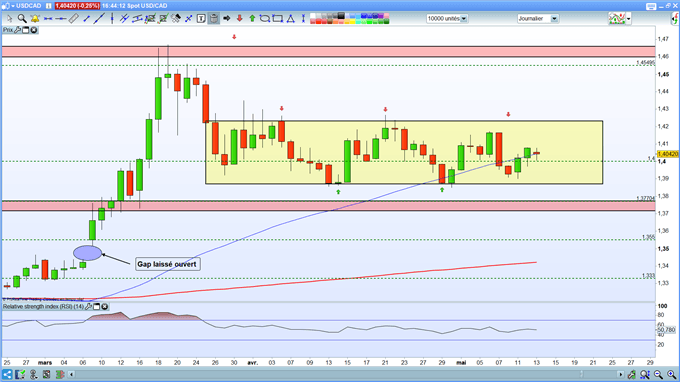680x382 pixels.
Task: Select the ellipse drawing tool
Action: coord(265,19)
